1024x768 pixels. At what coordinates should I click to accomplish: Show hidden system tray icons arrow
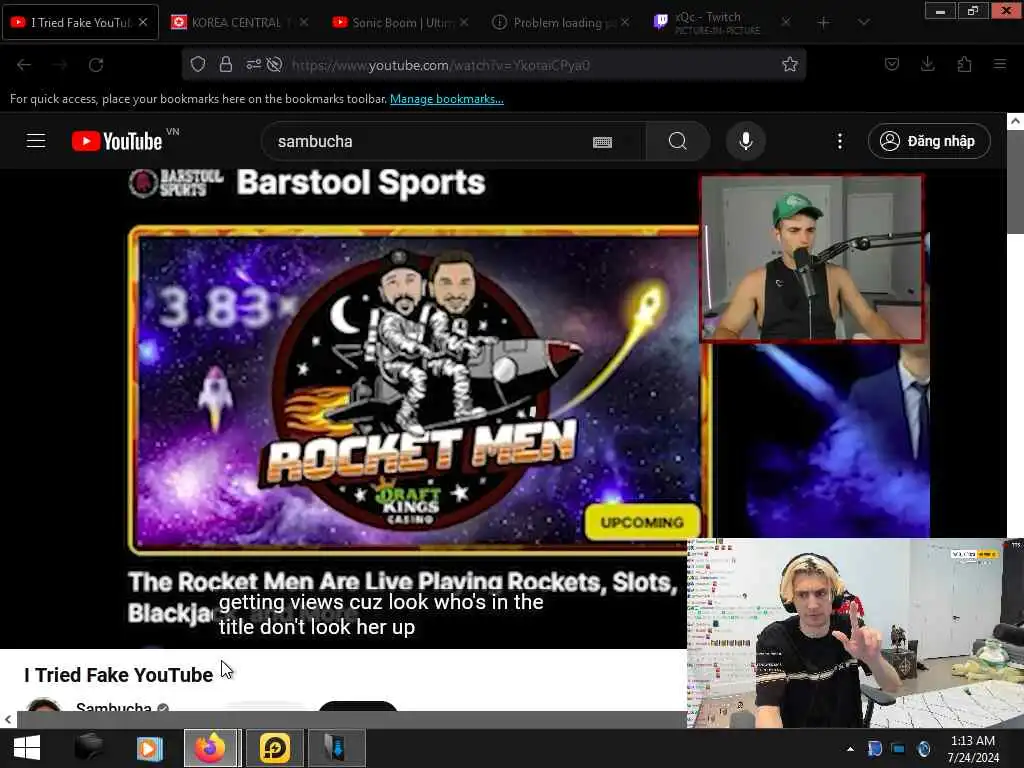[x=850, y=749]
